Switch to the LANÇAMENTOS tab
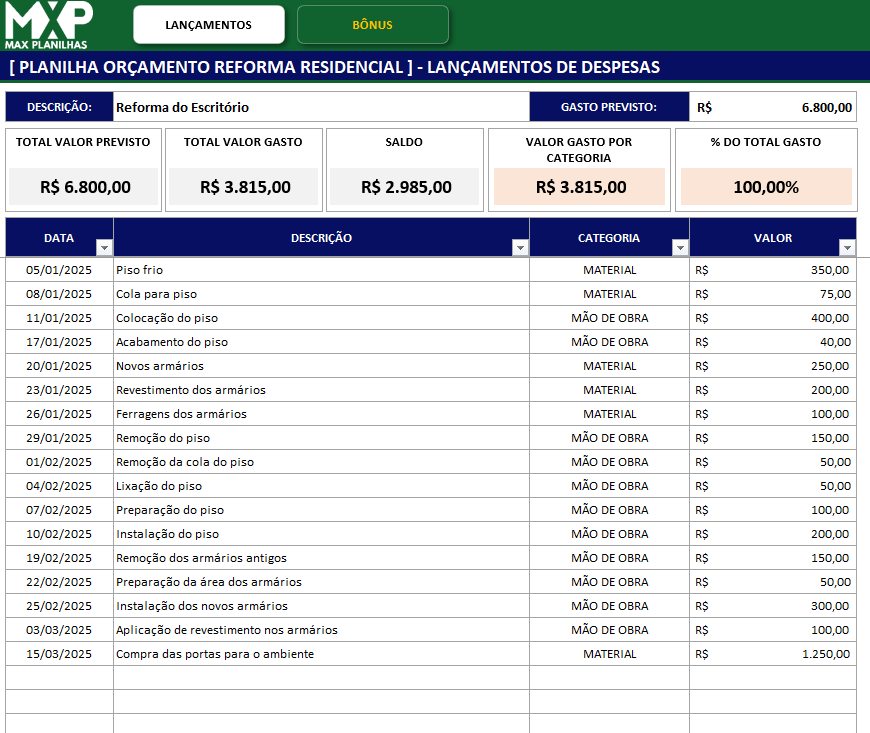The width and height of the screenshot is (870, 733). pyautogui.click(x=207, y=22)
